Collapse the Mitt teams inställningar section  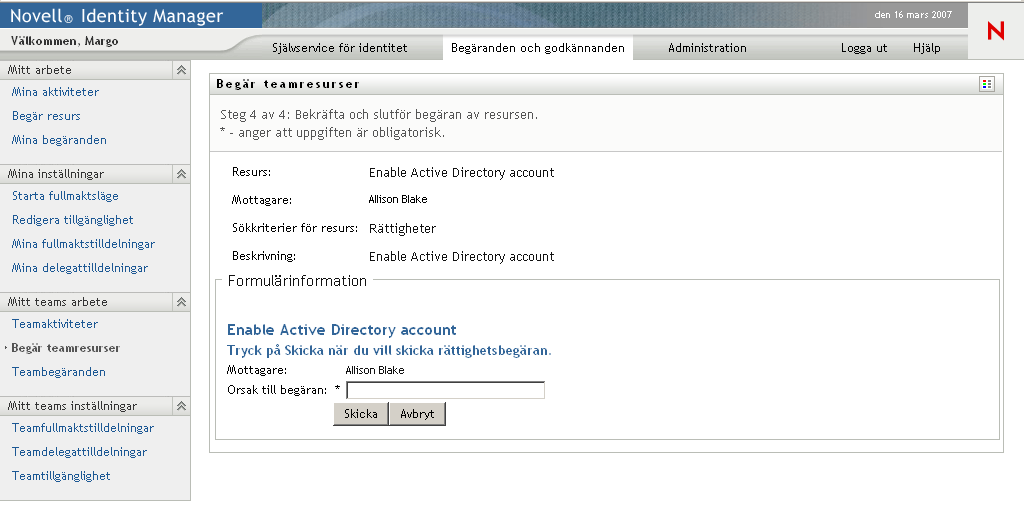[181, 406]
